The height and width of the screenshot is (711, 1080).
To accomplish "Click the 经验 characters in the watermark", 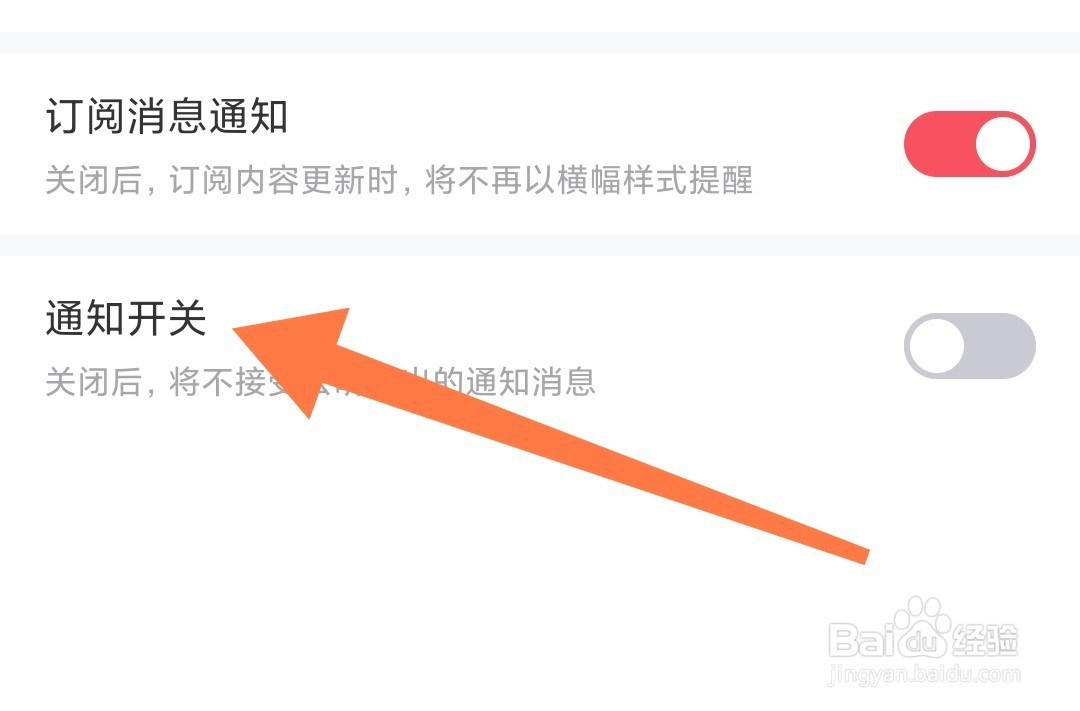I will (x=985, y=639).
